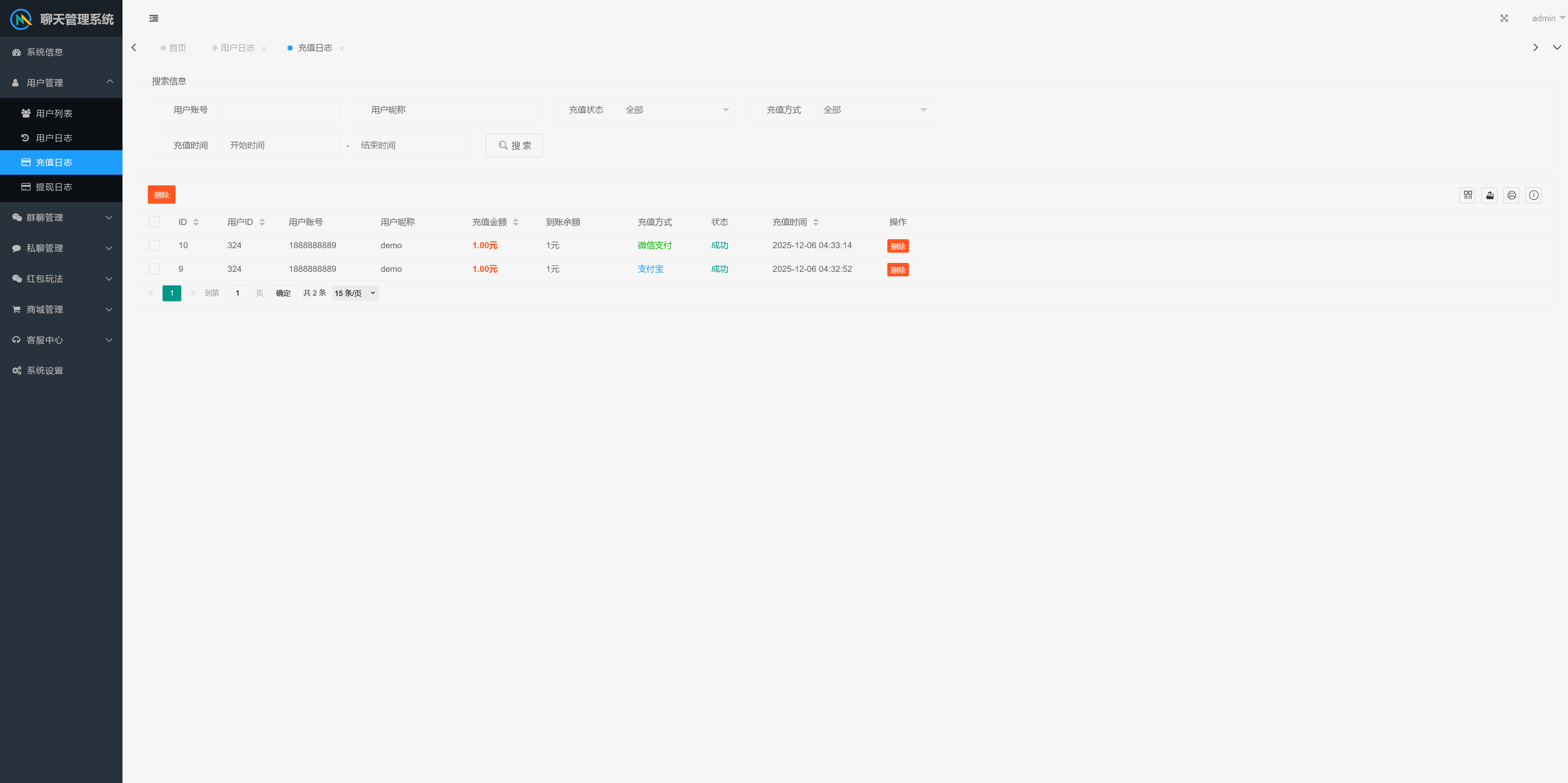1568x783 pixels.
Task: Click the export table icon
Action: (1490, 195)
